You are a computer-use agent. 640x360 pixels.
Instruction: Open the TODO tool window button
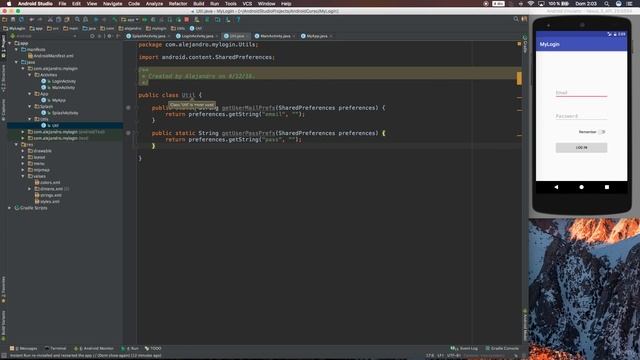tap(153, 349)
